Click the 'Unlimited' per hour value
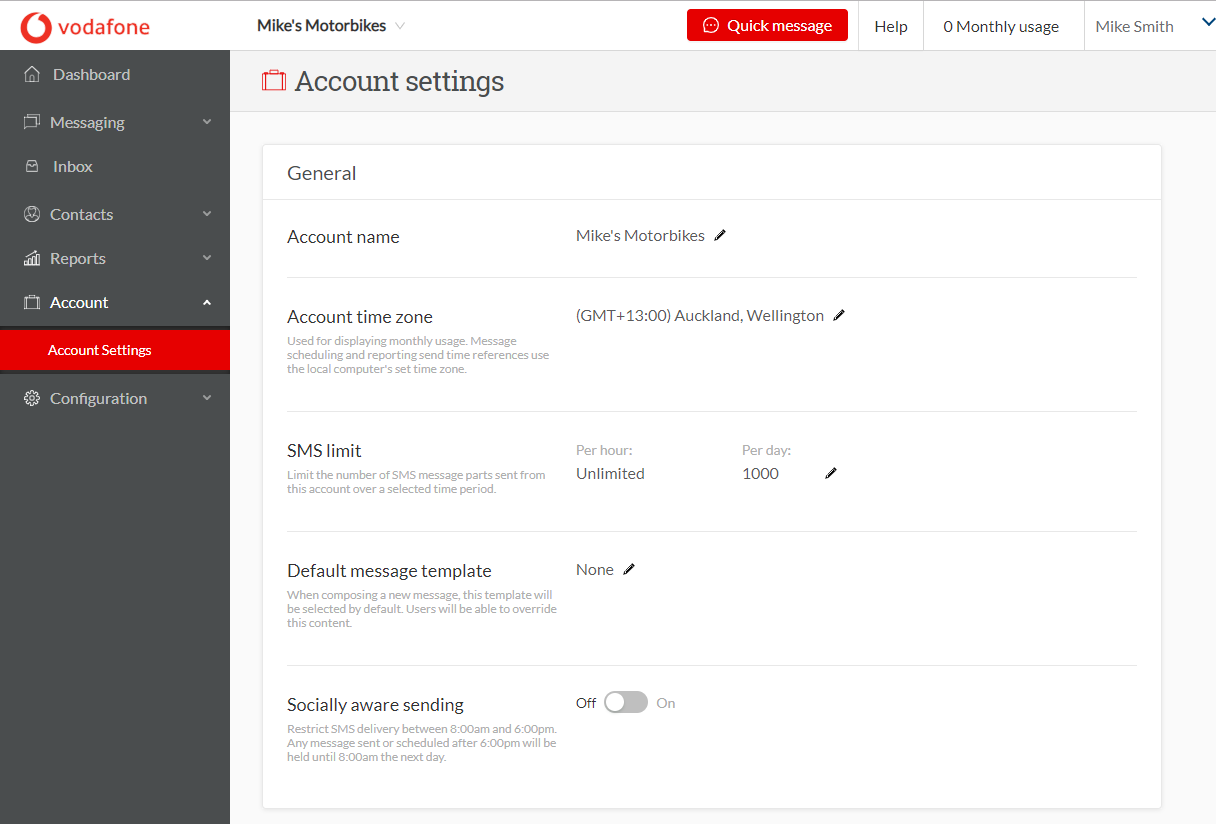This screenshot has width=1216, height=824. point(610,474)
